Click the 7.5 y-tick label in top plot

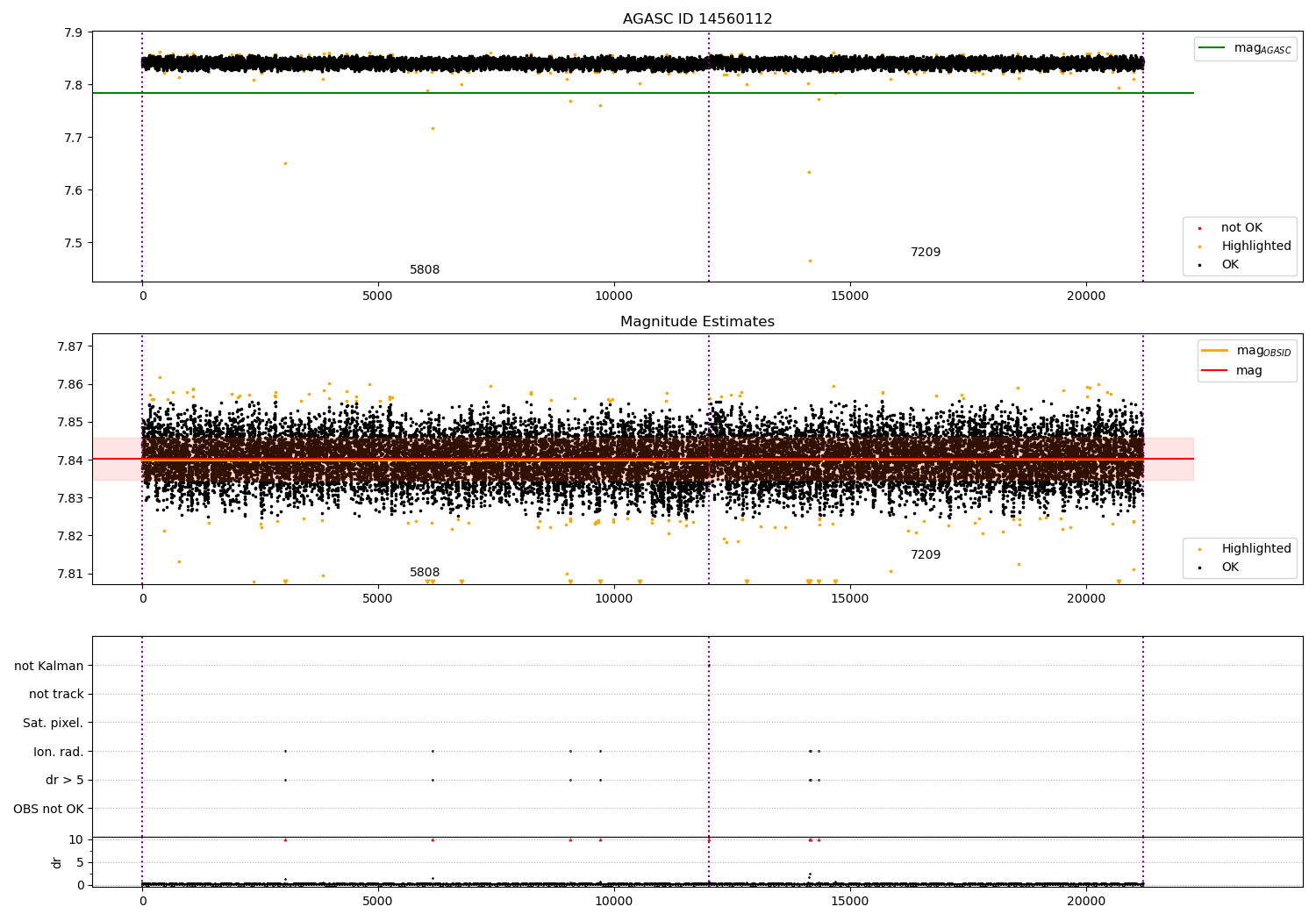tap(74, 244)
